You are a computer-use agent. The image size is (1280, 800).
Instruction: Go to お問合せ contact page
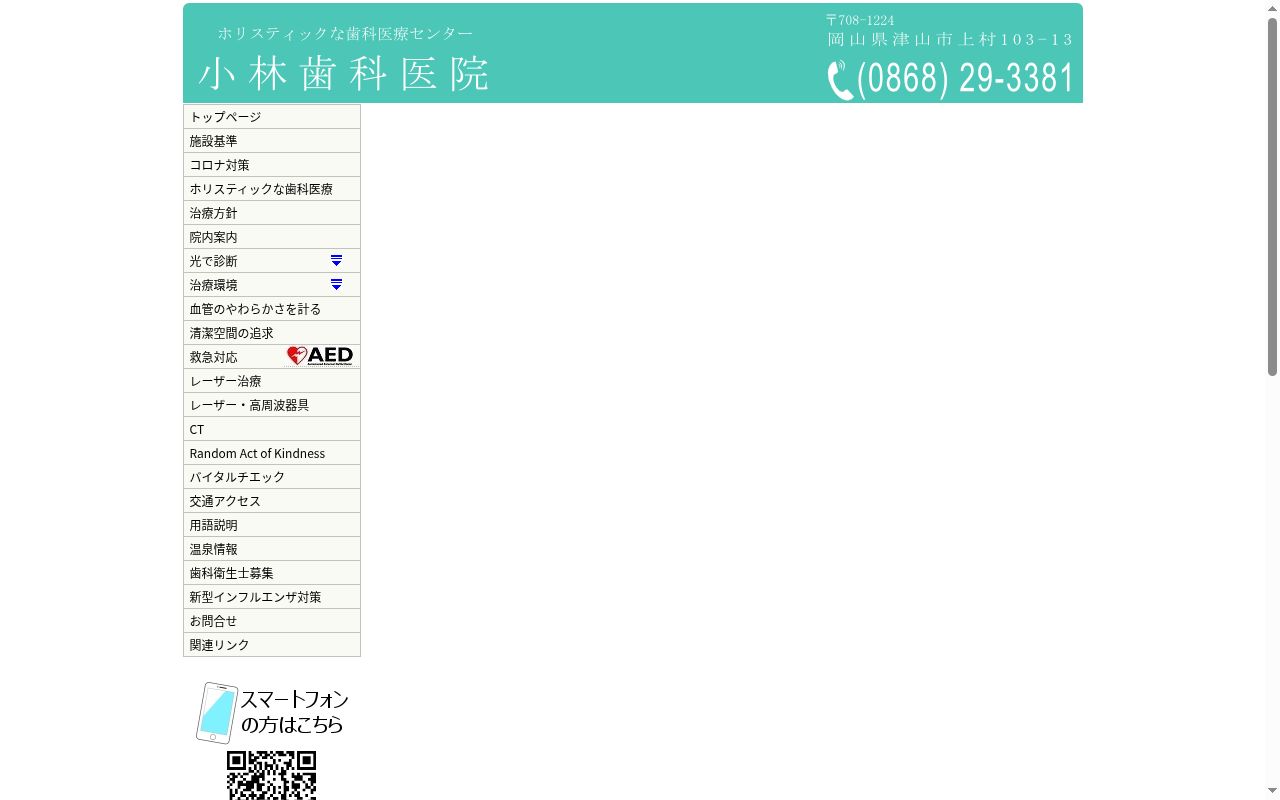pos(272,621)
